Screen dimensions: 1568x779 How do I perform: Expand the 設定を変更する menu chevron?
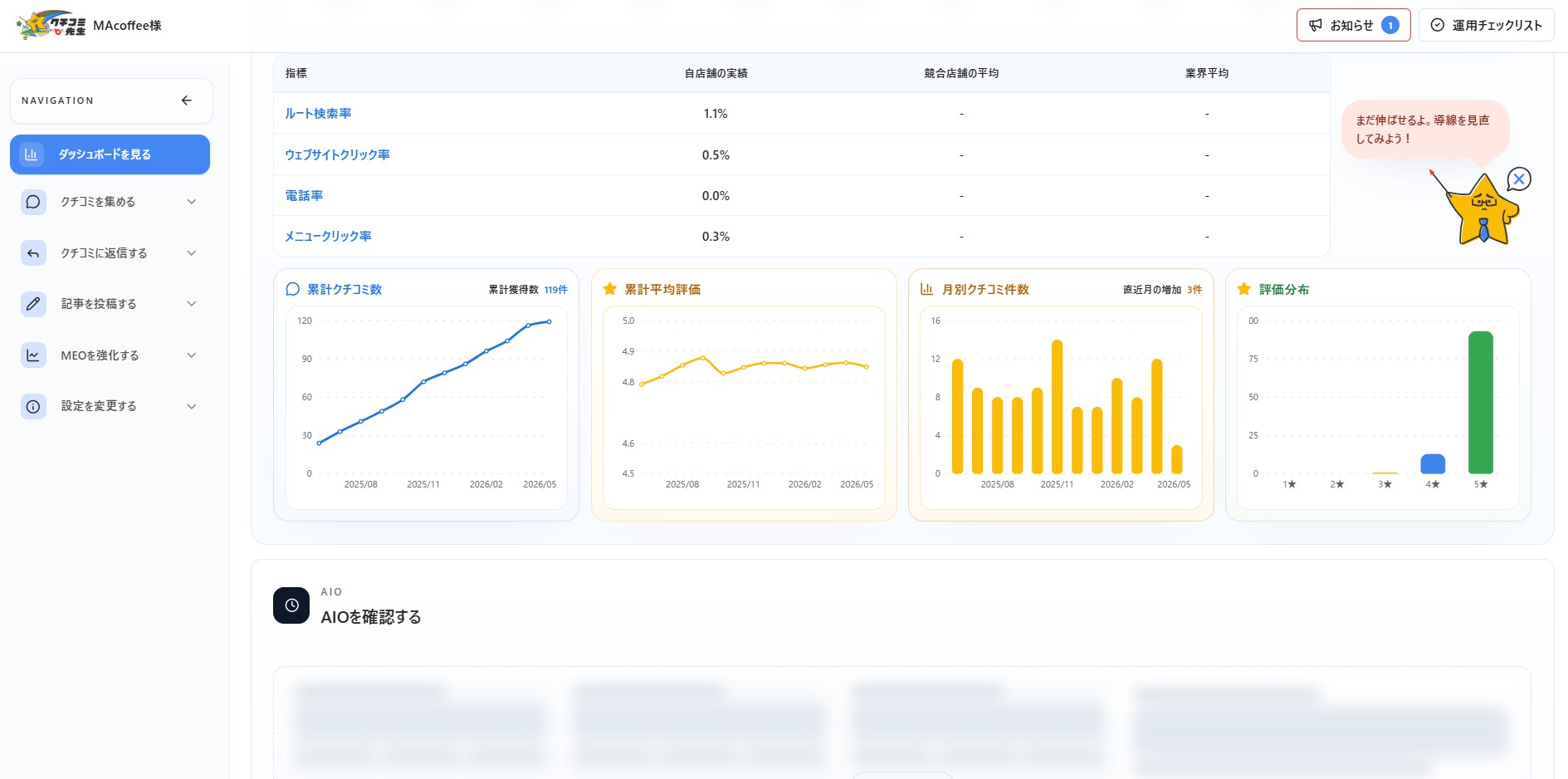pyautogui.click(x=192, y=406)
